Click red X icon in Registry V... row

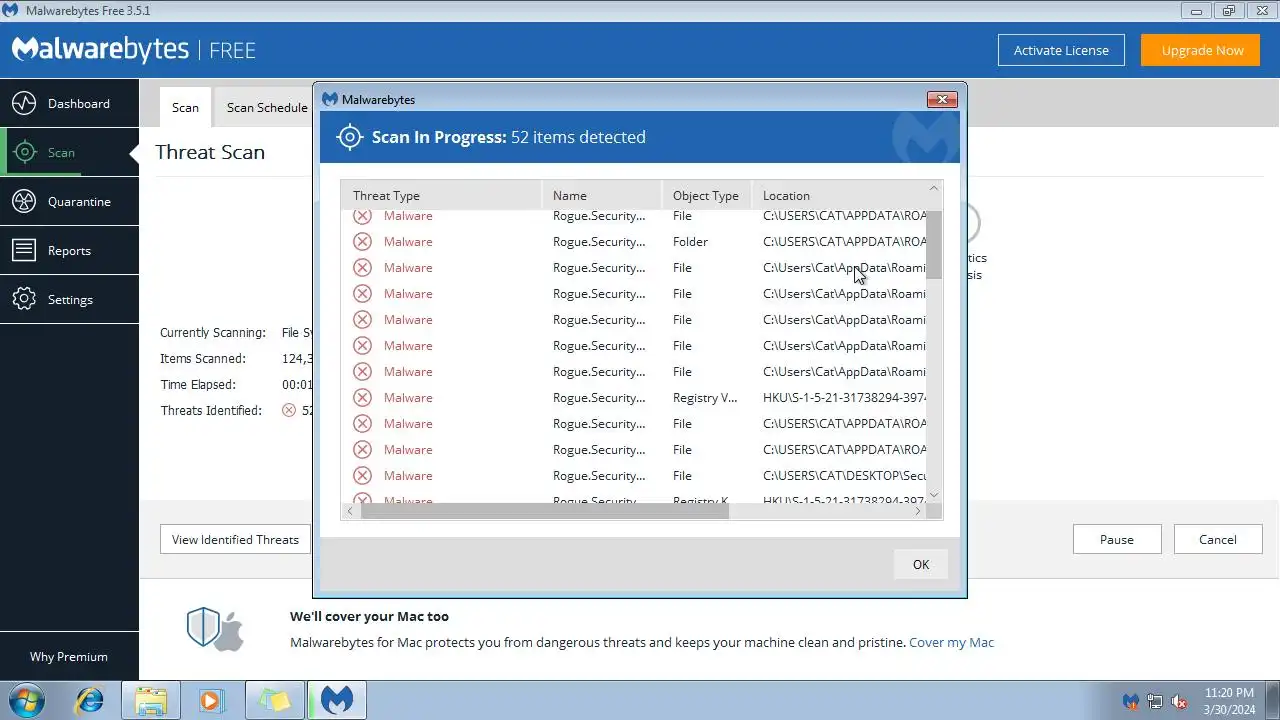click(x=362, y=397)
